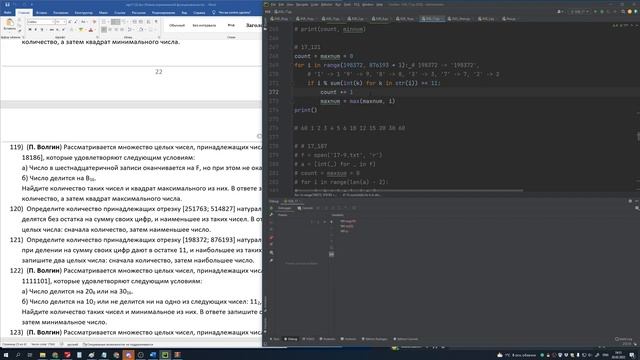Select the first editor tab in PyCharm
This screenshot has width=640, height=360.
point(281,19)
